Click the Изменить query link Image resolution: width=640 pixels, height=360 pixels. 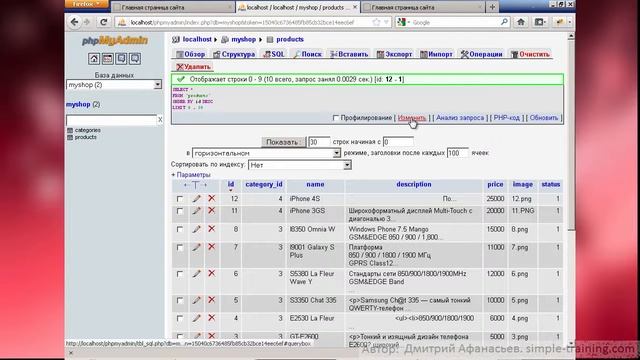pos(412,118)
